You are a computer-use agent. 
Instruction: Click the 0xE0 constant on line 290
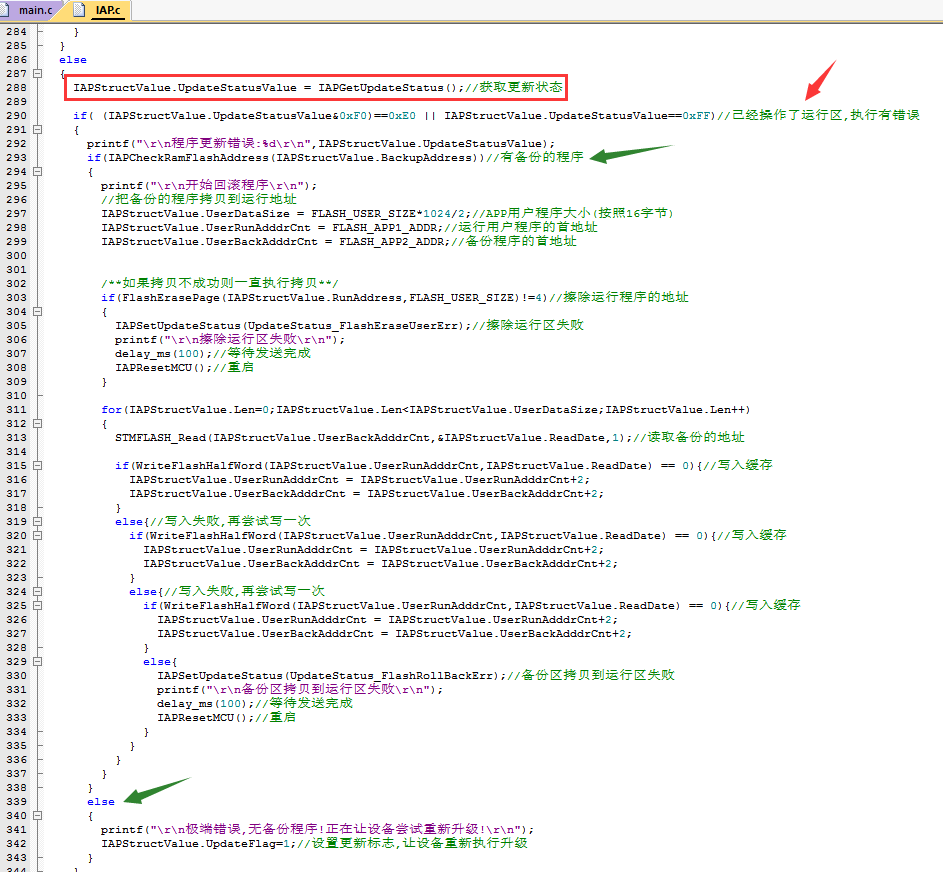click(x=402, y=116)
